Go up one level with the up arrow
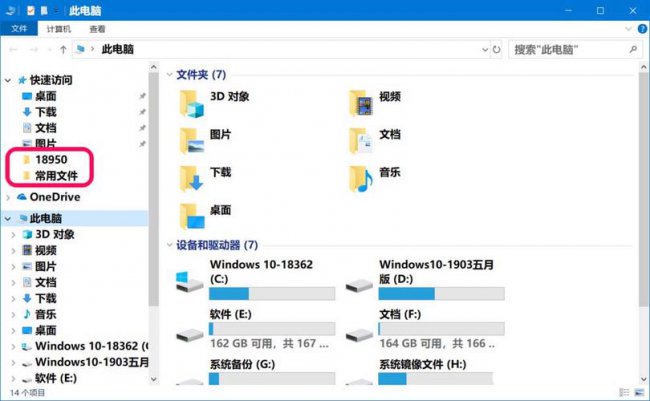 tap(63, 50)
